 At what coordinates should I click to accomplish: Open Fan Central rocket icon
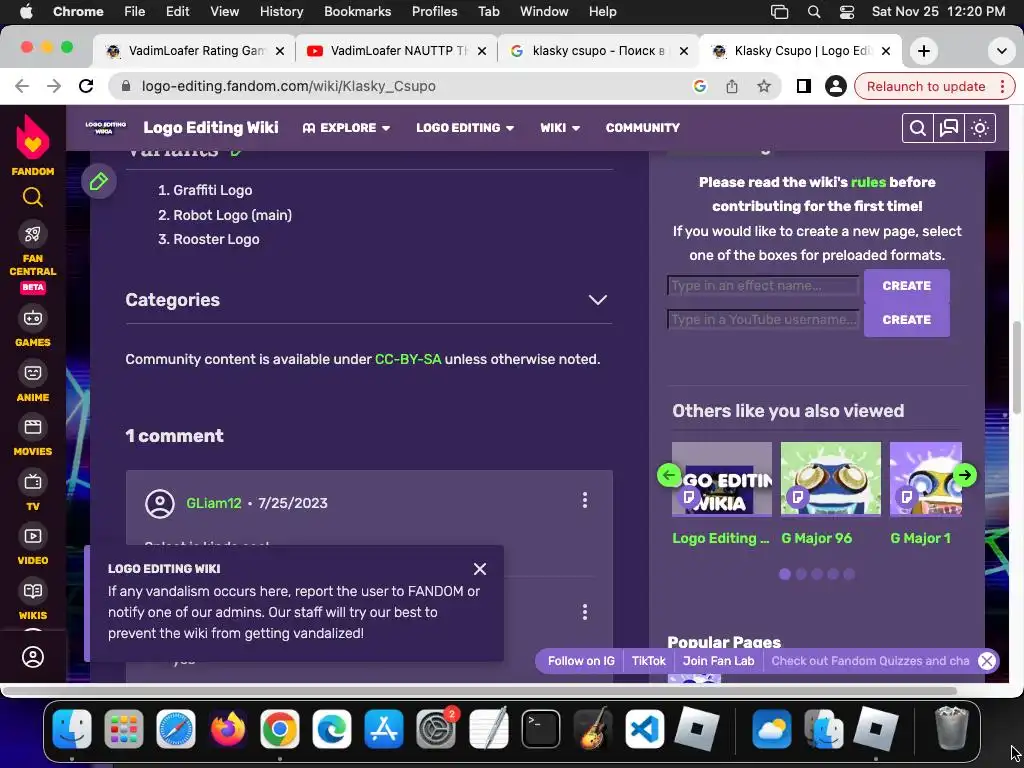(x=33, y=234)
